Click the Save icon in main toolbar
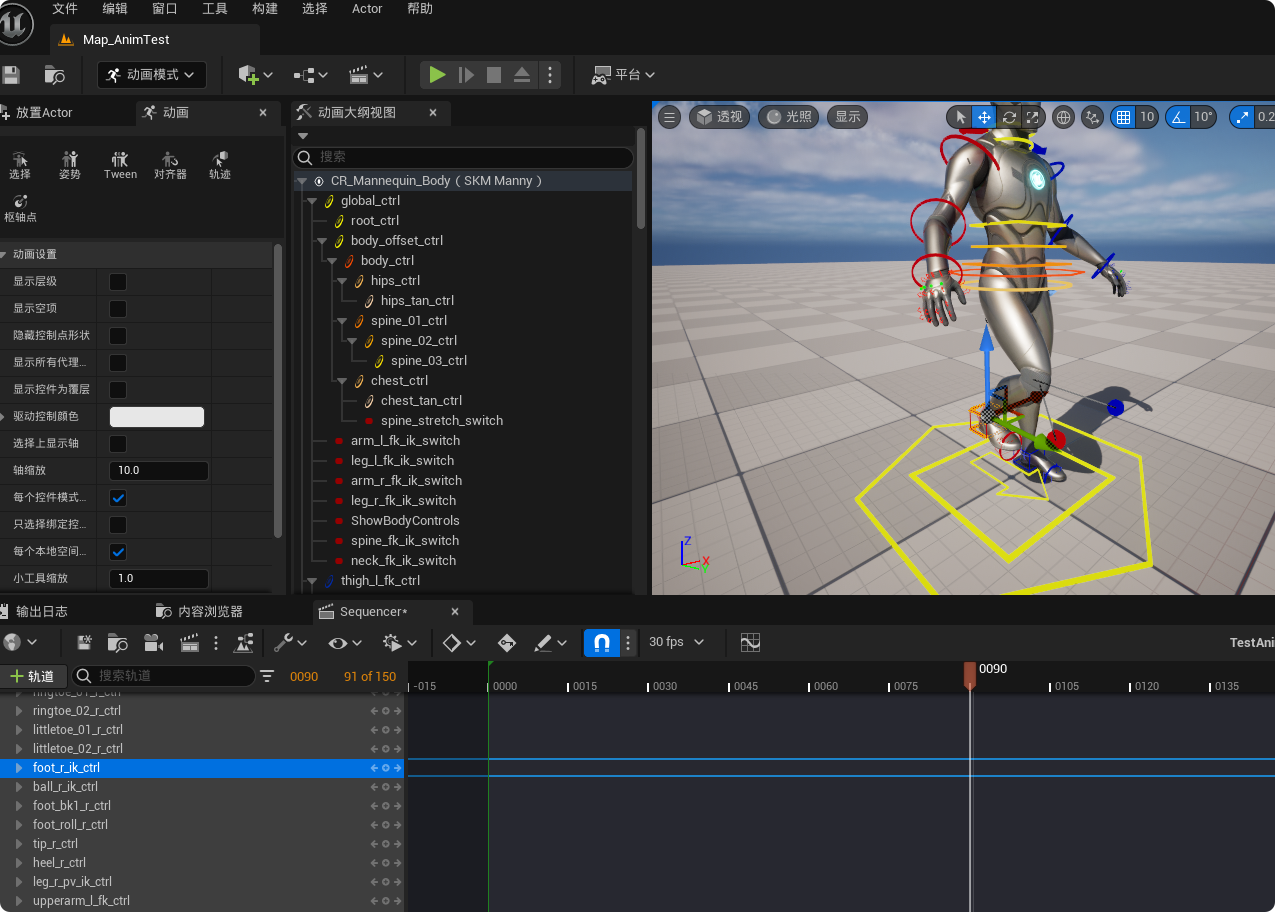This screenshot has width=1275, height=912. click(x=11, y=75)
